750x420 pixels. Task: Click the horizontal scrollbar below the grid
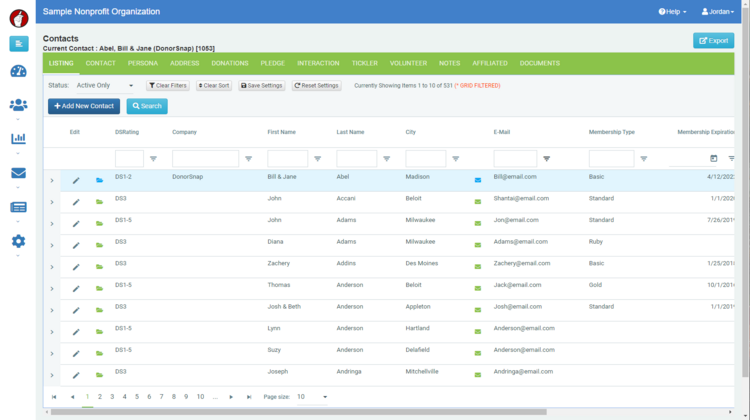[298, 412]
